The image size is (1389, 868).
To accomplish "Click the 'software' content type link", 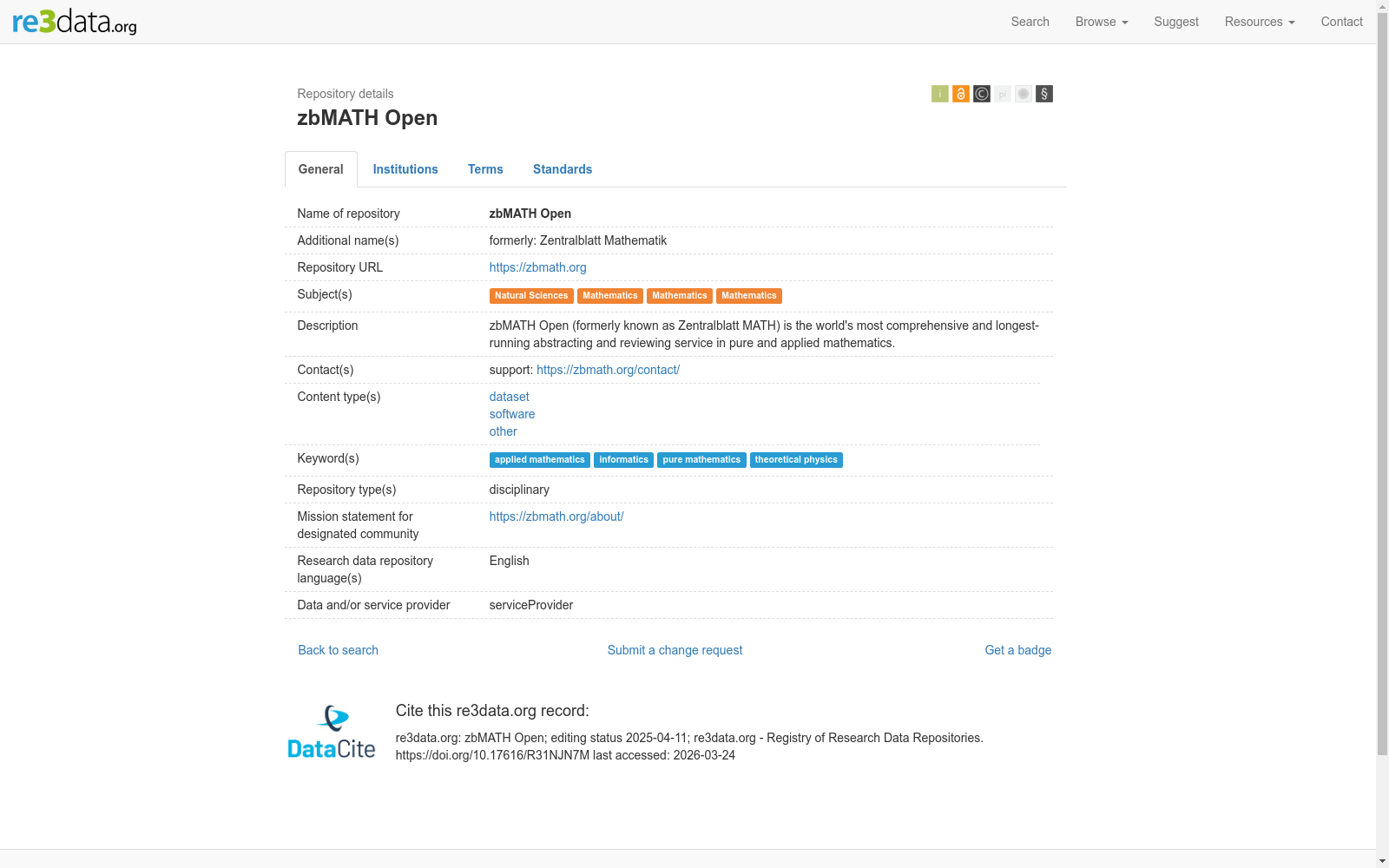I will [512, 414].
